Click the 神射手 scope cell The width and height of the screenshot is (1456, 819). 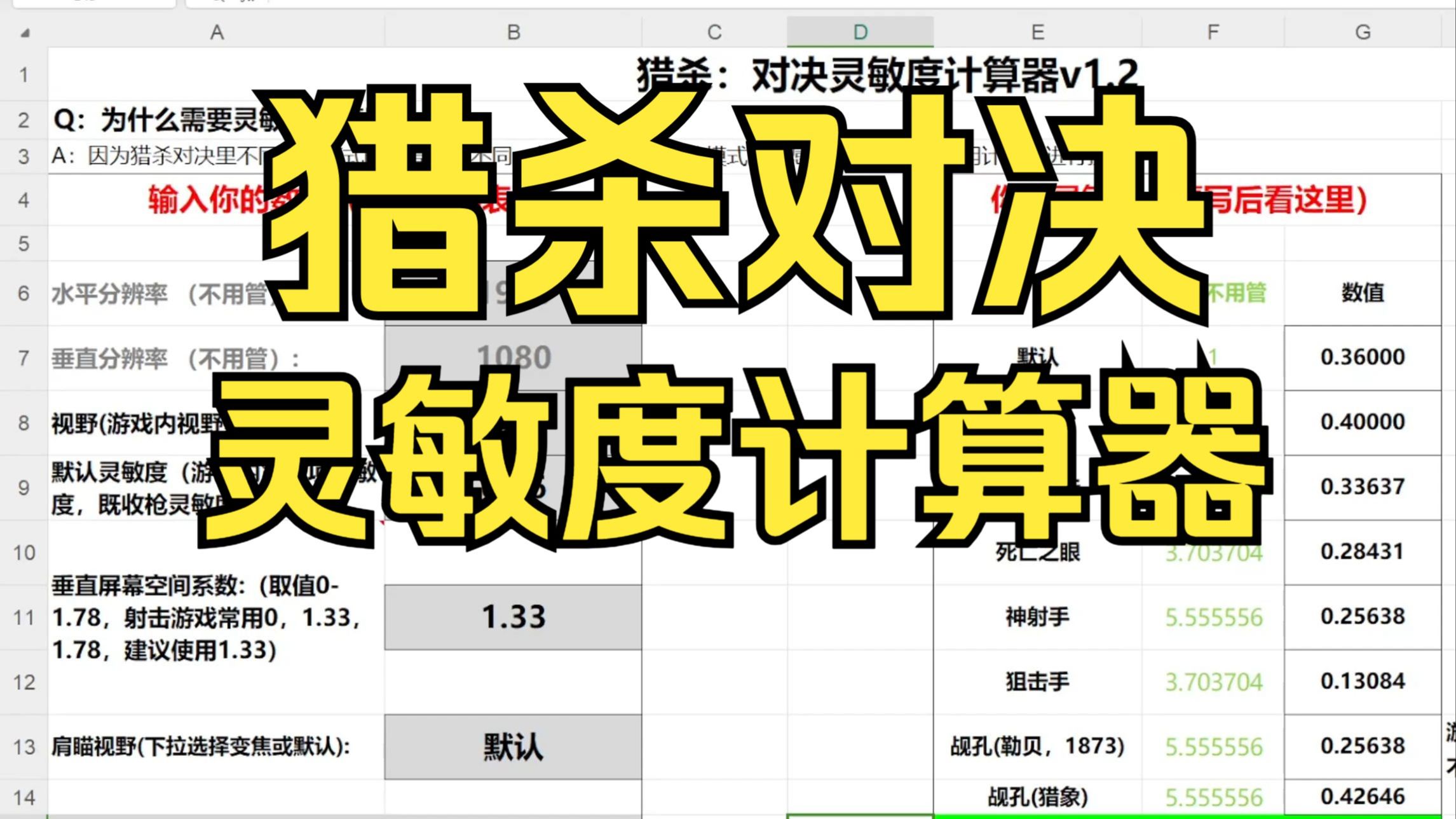(x=1038, y=617)
